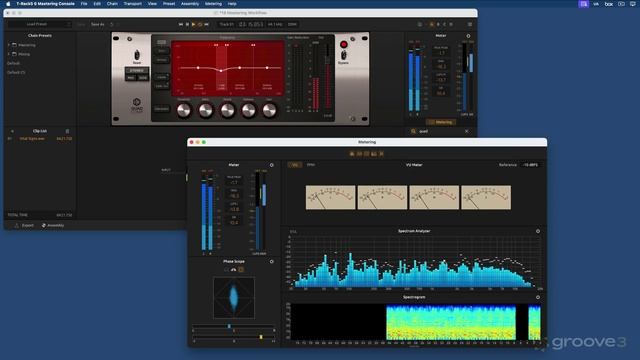Open the Assembly menu

coord(190,4)
